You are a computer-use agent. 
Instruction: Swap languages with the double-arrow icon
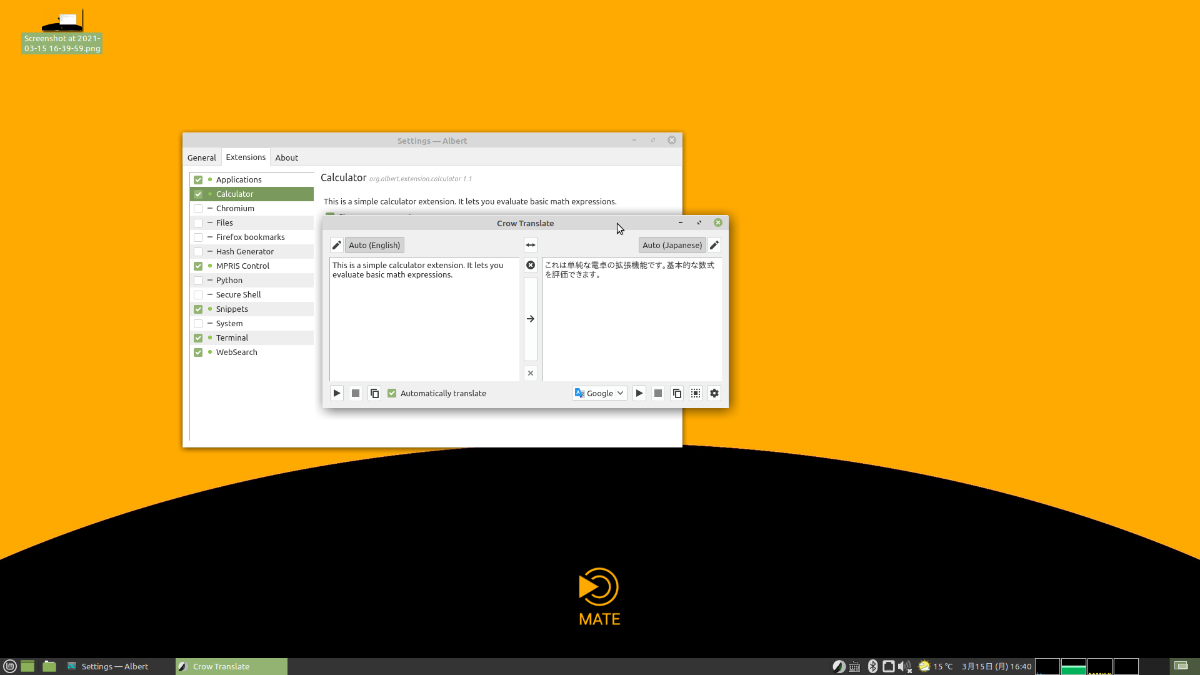[x=531, y=245]
